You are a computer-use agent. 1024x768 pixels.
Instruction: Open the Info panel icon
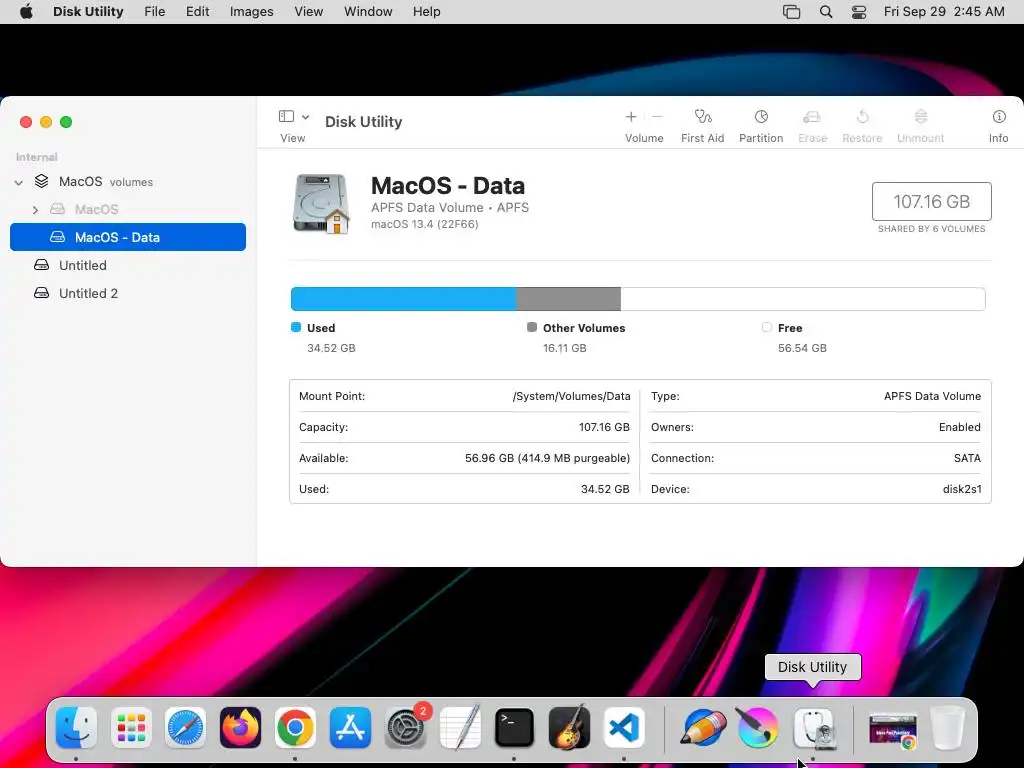click(x=999, y=117)
